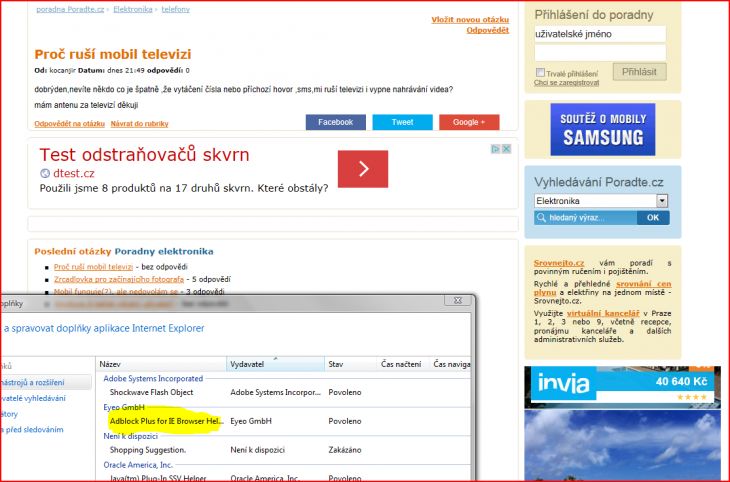
Task: Click the invia 40 640 Kč banner
Action: [622, 387]
